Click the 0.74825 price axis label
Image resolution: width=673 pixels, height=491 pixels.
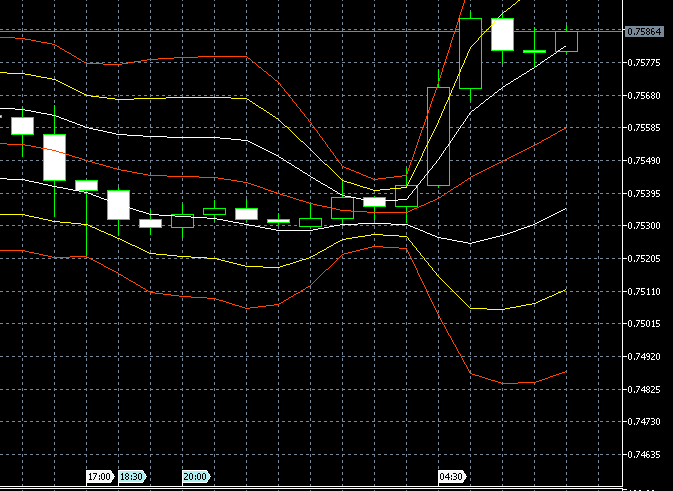[644, 389]
